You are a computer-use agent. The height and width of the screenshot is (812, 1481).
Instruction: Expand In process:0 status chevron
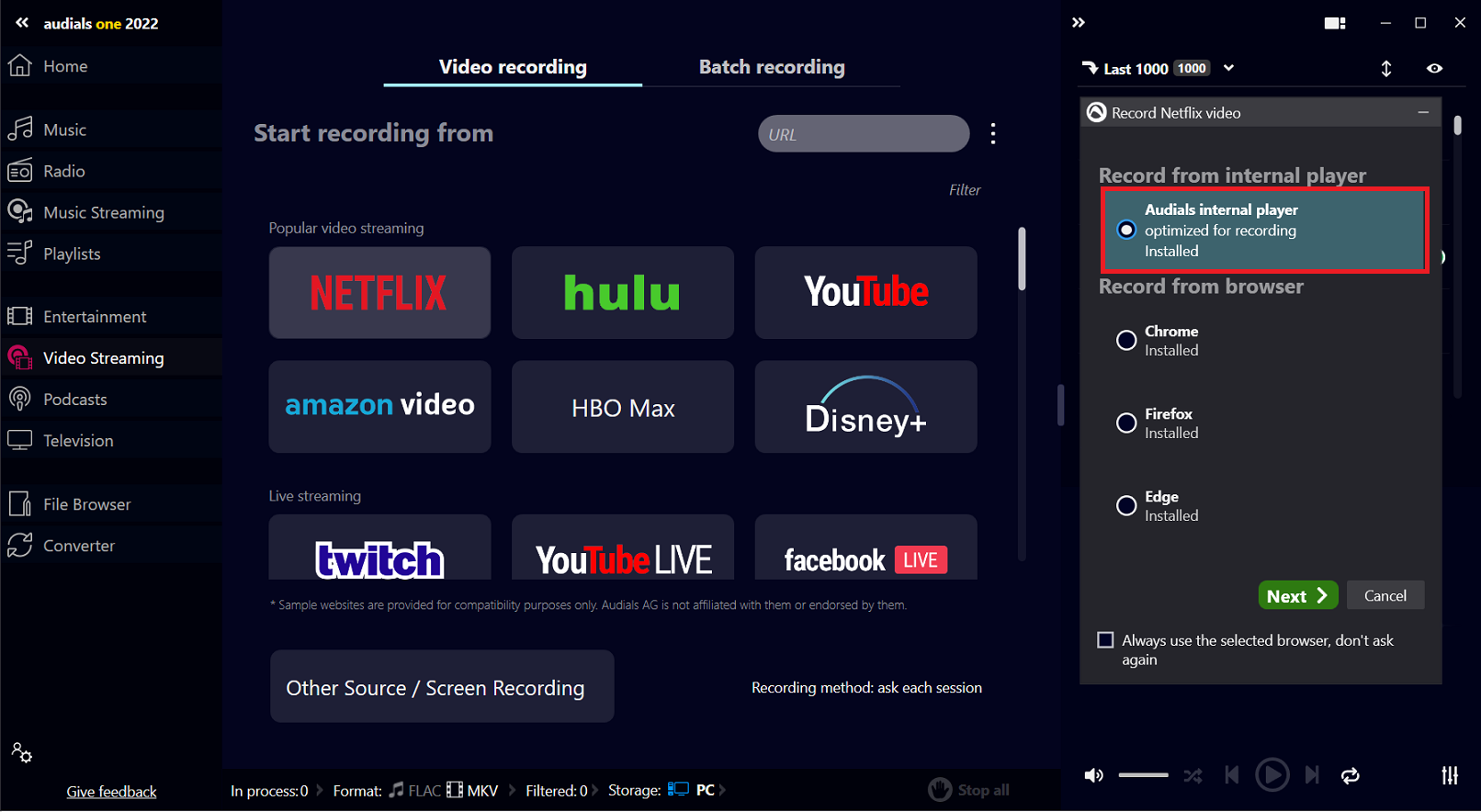(320, 790)
